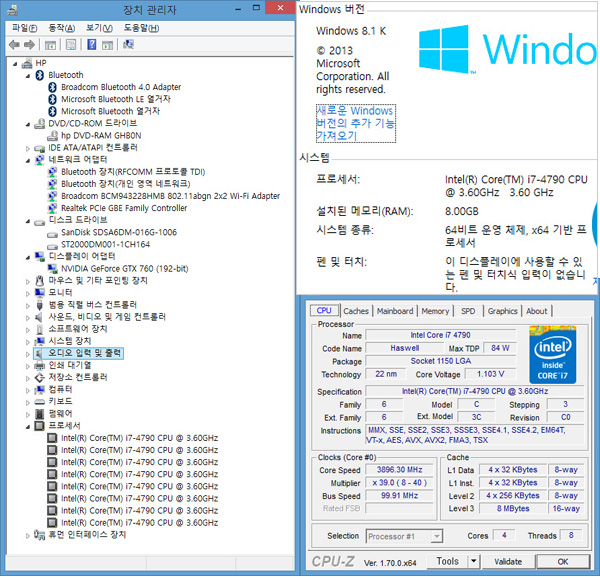
Task: Switch to the CPU-Z Mainboard tab
Action: (395, 311)
